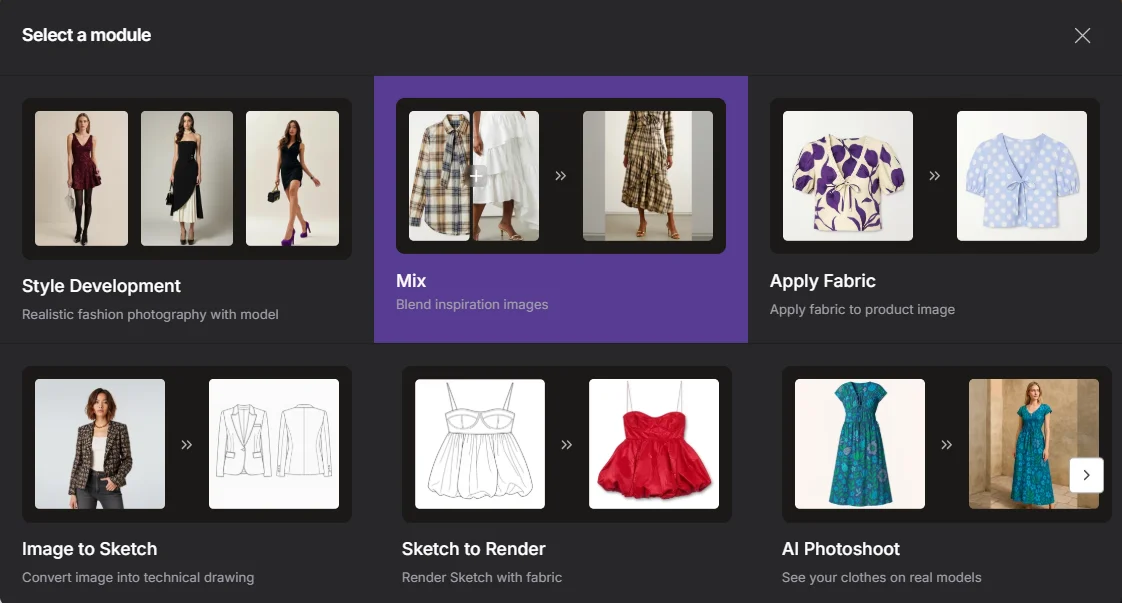Click the 'Select a module' heading
Viewport: 1122px width, 603px height.
point(86,35)
